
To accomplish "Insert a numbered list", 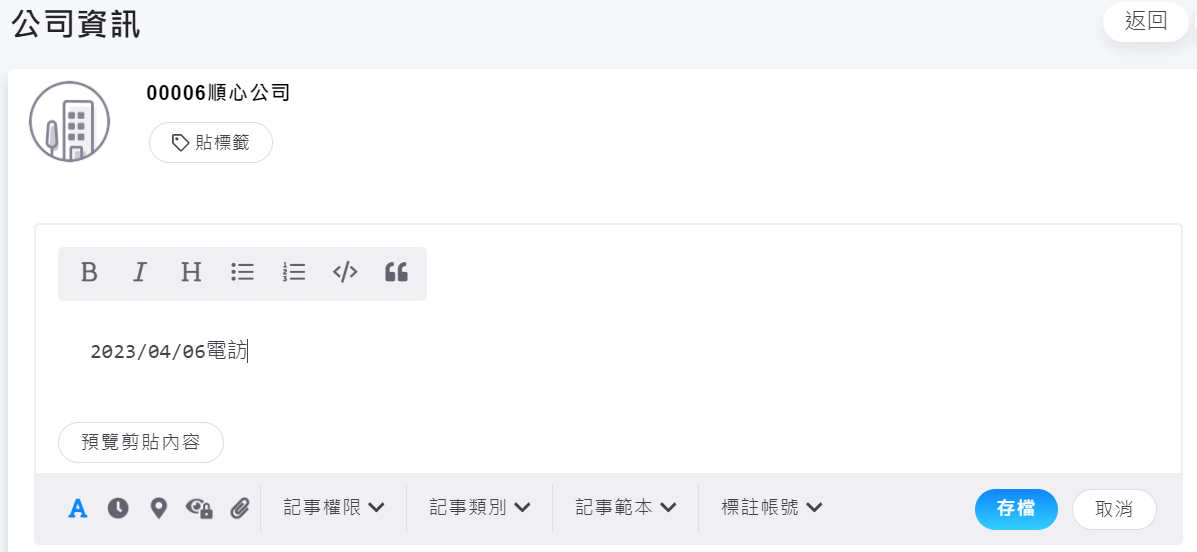I will [x=294, y=272].
